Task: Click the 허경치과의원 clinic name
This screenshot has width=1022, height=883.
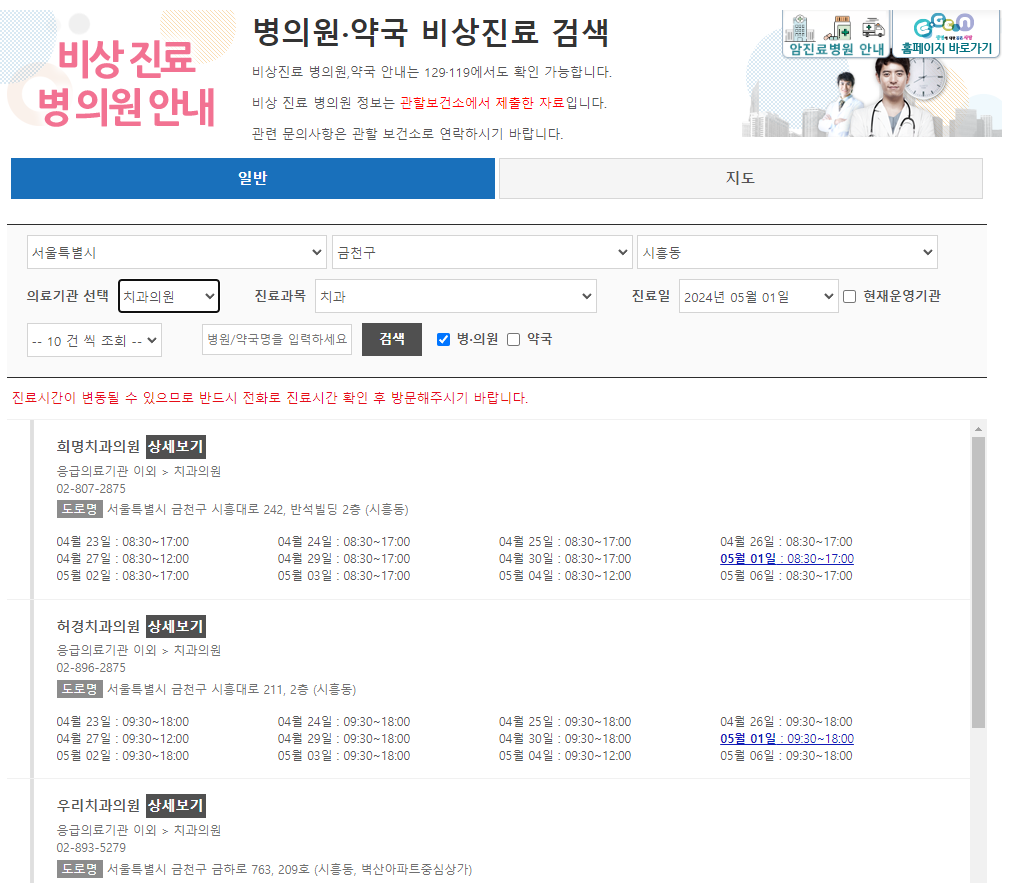Action: click(98, 626)
